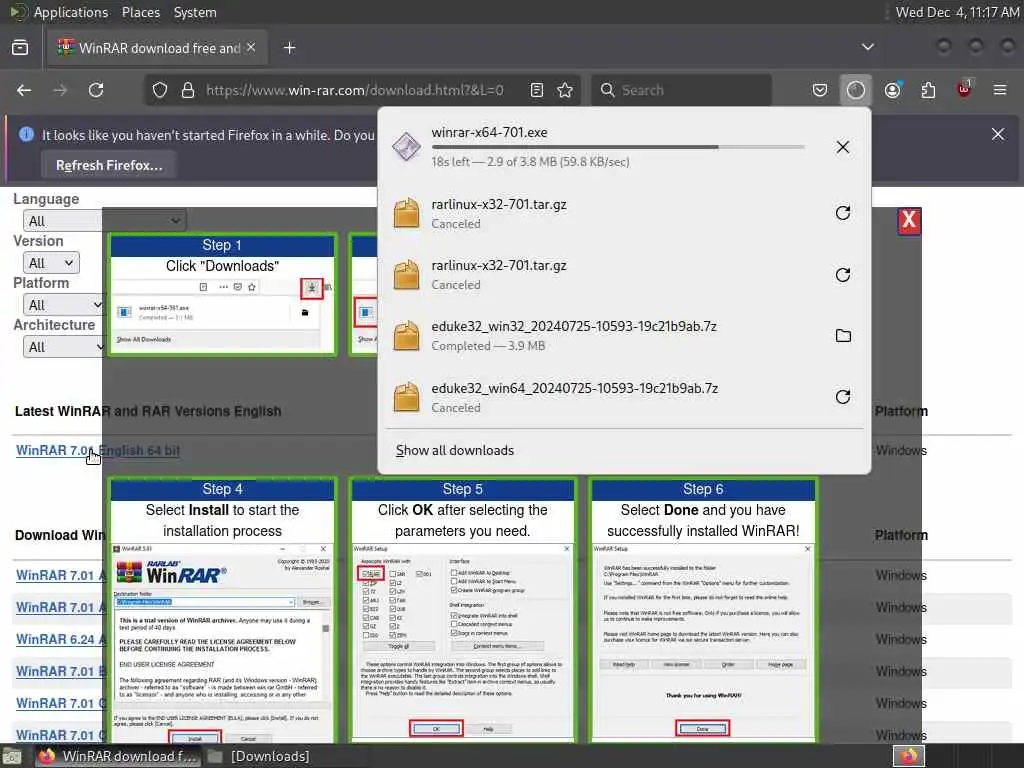The height and width of the screenshot is (768, 1024).
Task: Select winrar-x64-701.exe download entry
Action: click(624, 147)
